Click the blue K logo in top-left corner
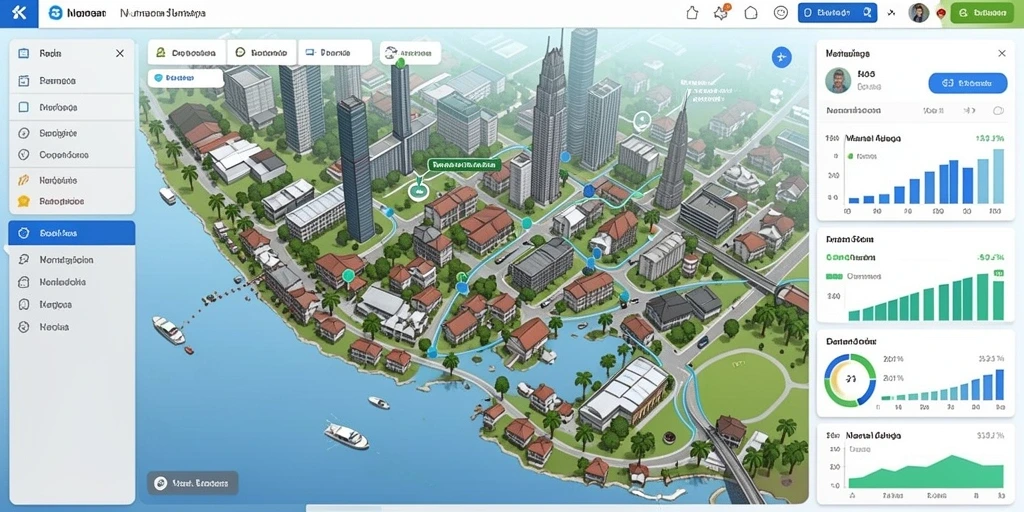 point(19,13)
